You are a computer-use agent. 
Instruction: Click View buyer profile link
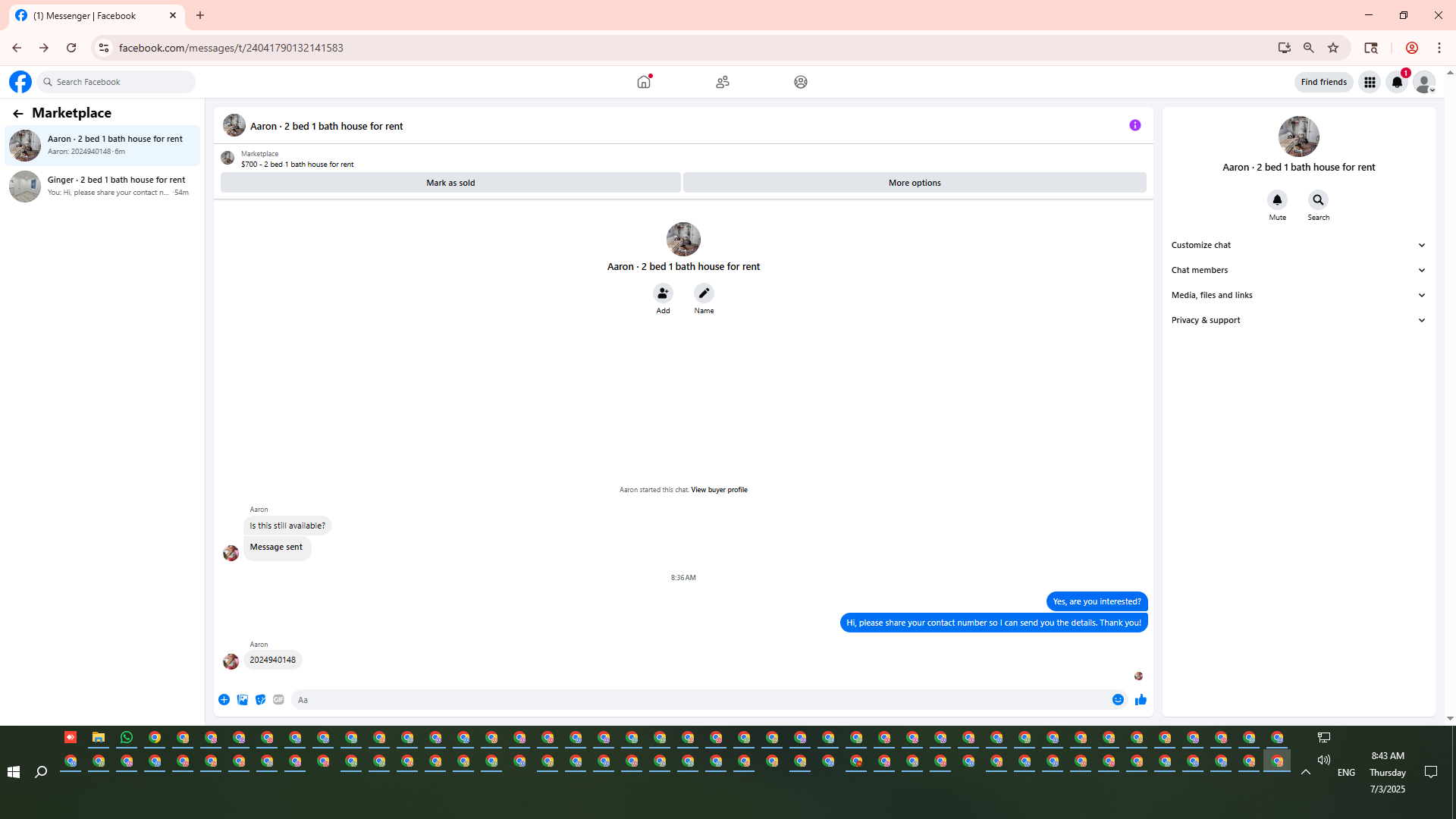[x=719, y=490]
